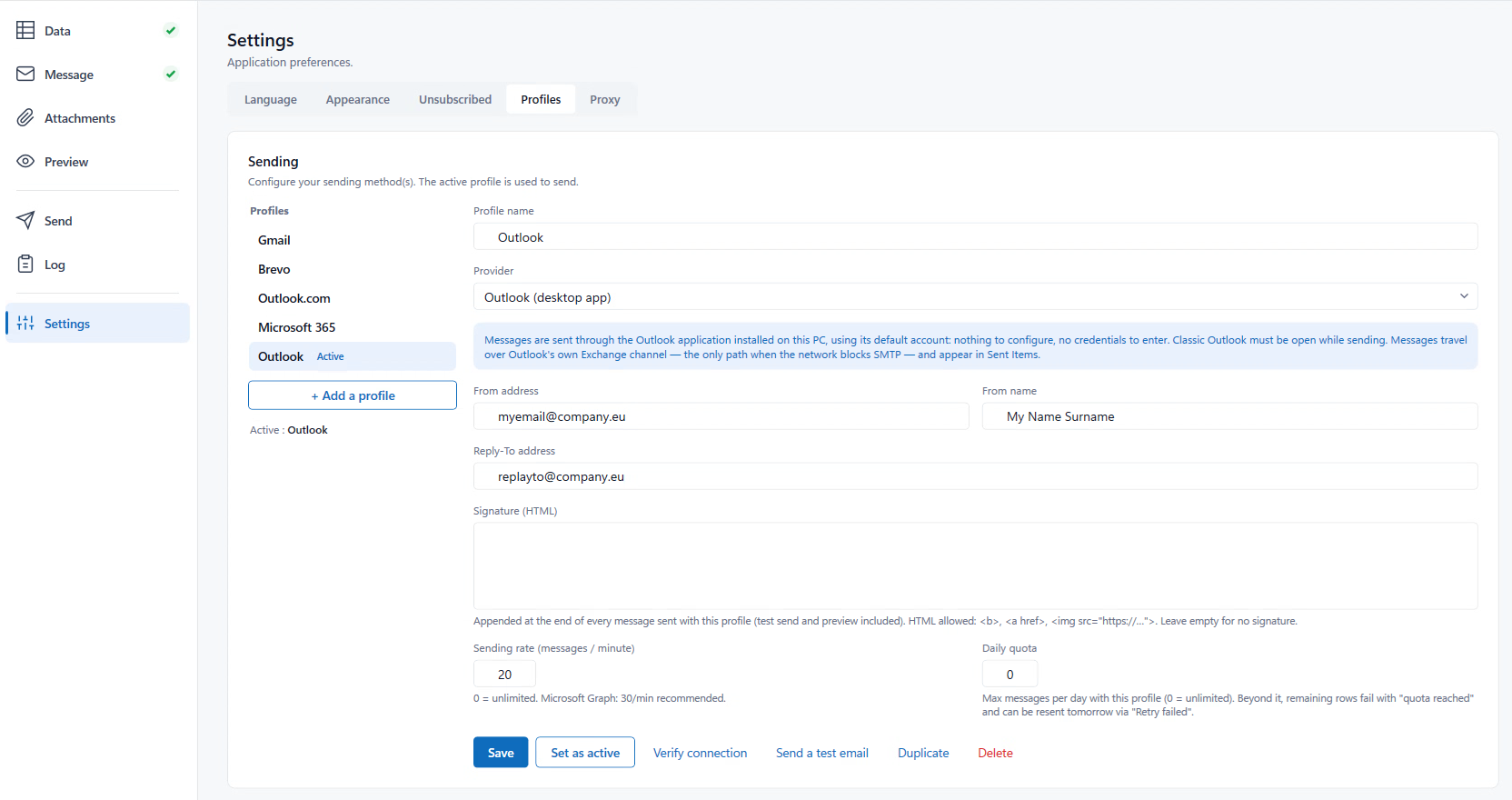Click the Send paper plane icon
Viewport: 1512px width, 800px height.
[x=25, y=221]
